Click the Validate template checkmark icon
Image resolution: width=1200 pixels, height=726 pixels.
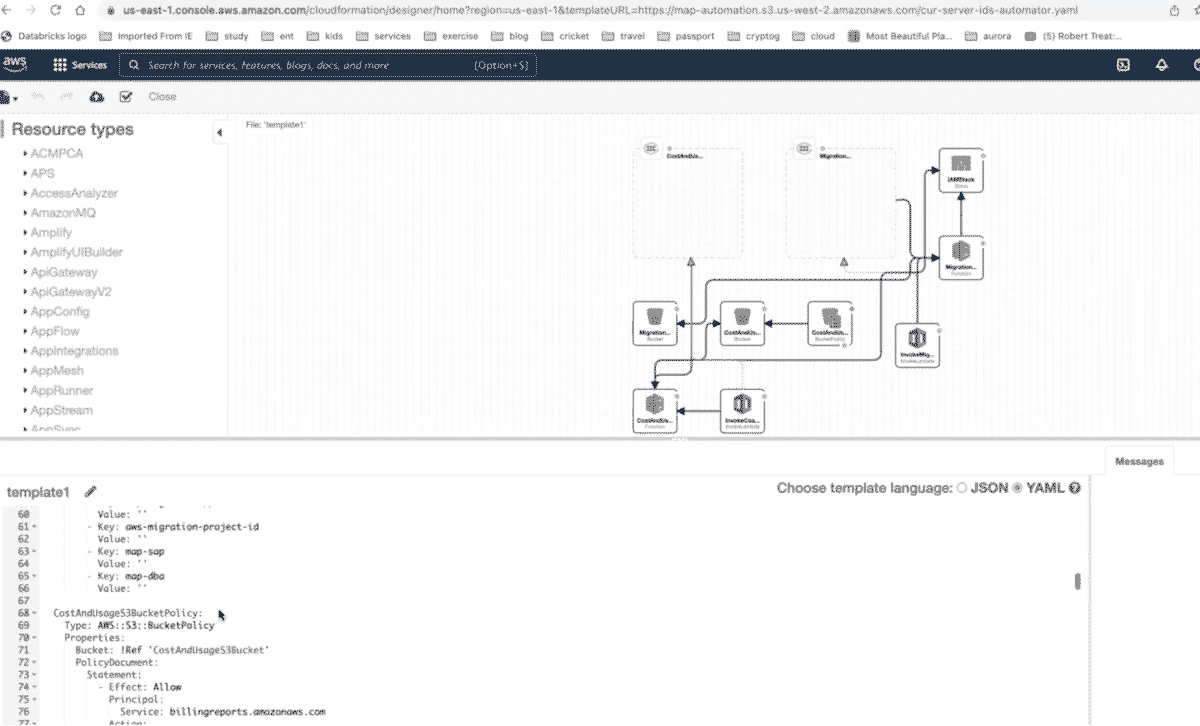click(x=125, y=97)
